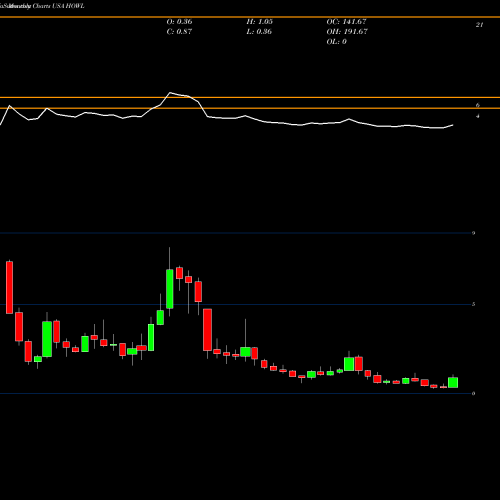Select the Low value label L: 0.36
Screen dimensions: 500x500
coord(259,32)
